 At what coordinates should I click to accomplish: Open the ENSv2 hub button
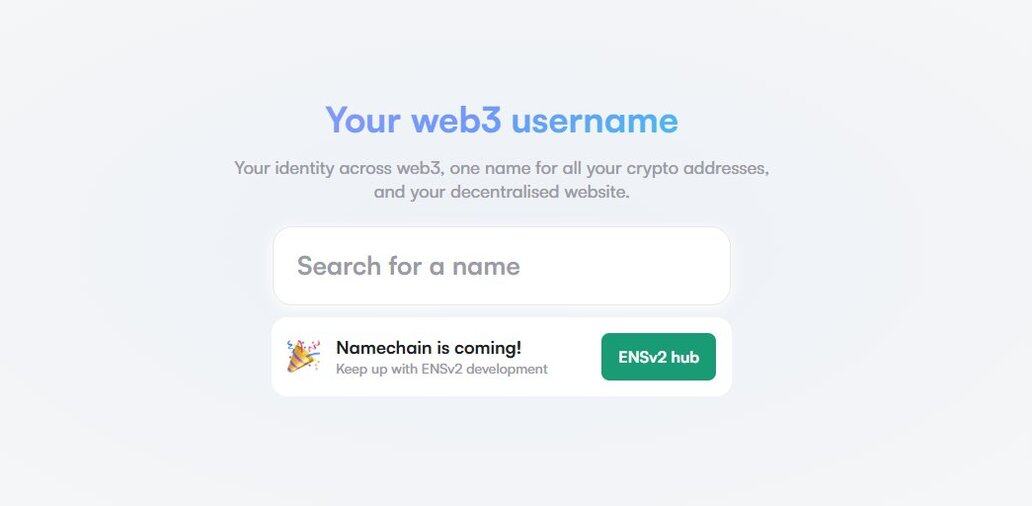tap(658, 357)
